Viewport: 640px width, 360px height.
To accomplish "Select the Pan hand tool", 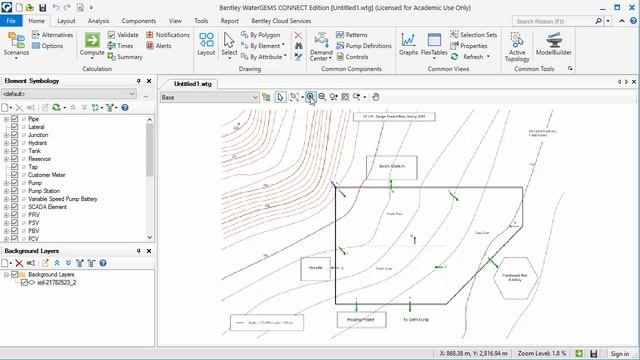I will (376, 97).
